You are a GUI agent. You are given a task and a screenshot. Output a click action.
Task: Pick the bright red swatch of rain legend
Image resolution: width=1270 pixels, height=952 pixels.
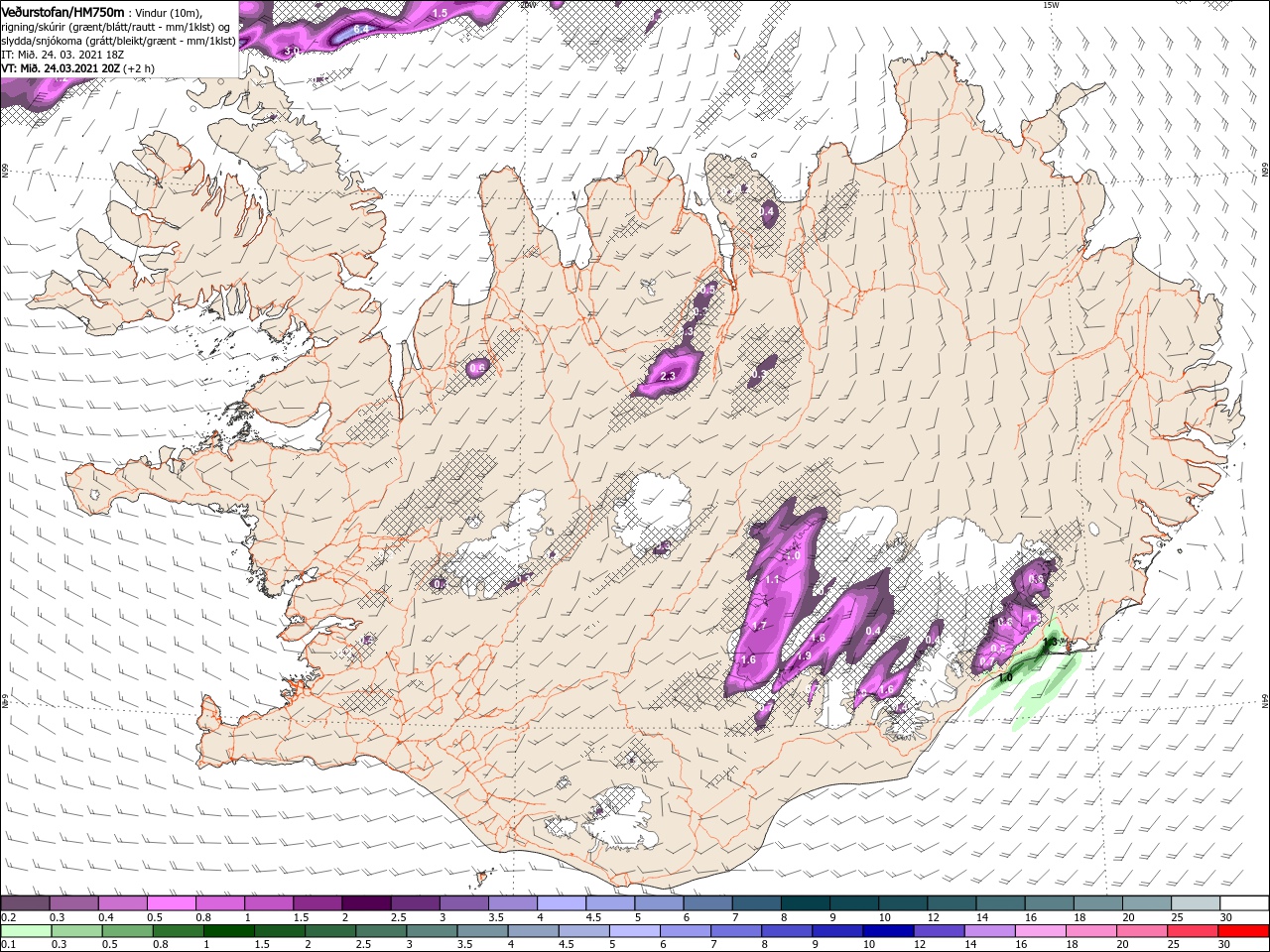click(x=1244, y=931)
